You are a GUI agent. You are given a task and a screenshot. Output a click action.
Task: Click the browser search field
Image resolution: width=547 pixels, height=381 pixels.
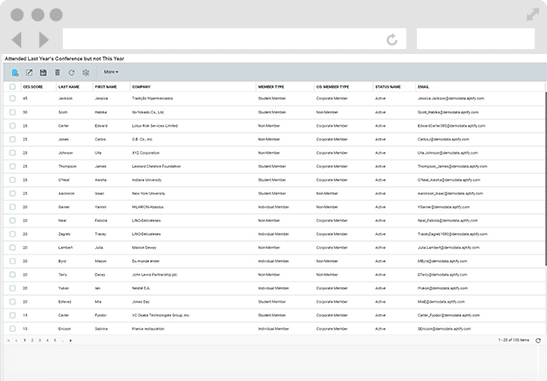click(475, 38)
